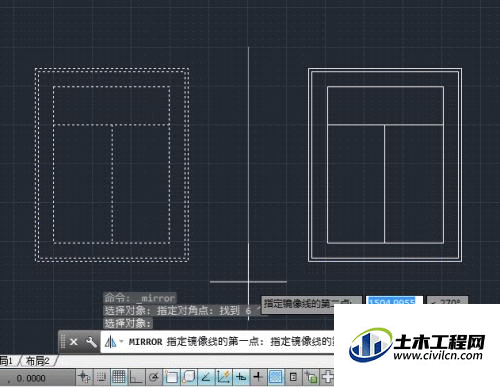Image resolution: width=500 pixels, height=387 pixels.
Task: Switch to the 布局2 layout tab
Action: (x=37, y=361)
